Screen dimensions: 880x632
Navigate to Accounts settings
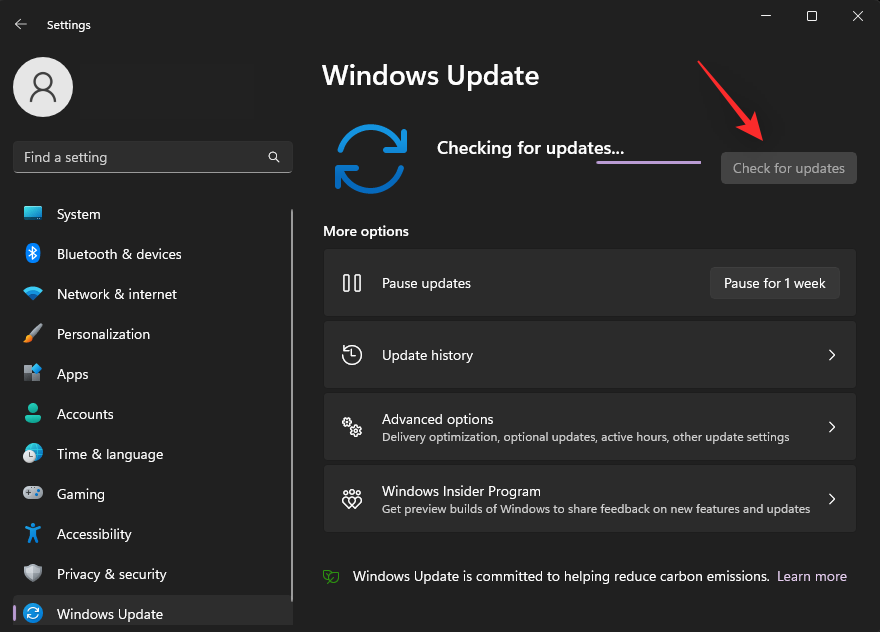153,414
